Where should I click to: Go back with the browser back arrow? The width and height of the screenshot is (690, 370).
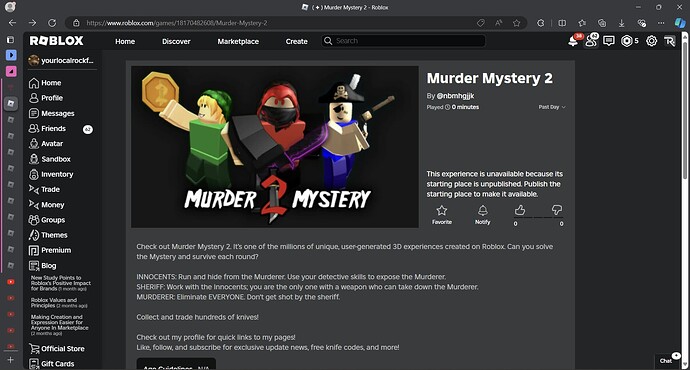click(x=12, y=23)
